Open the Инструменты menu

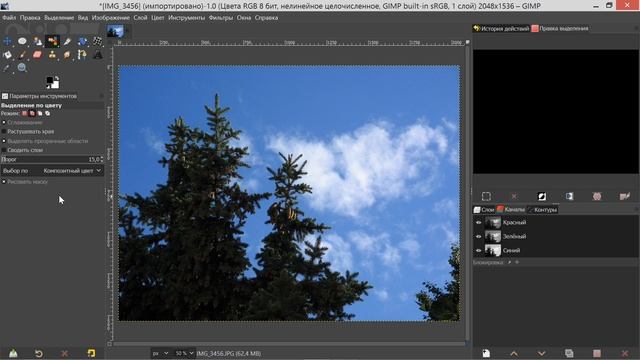tap(186, 18)
